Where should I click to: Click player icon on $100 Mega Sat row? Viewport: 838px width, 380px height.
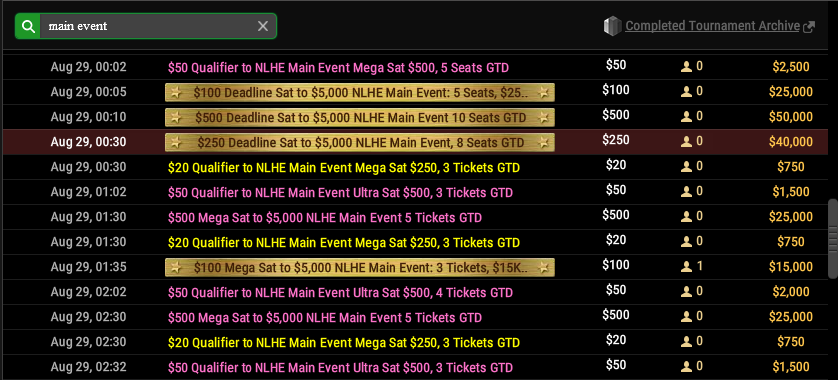coord(686,267)
